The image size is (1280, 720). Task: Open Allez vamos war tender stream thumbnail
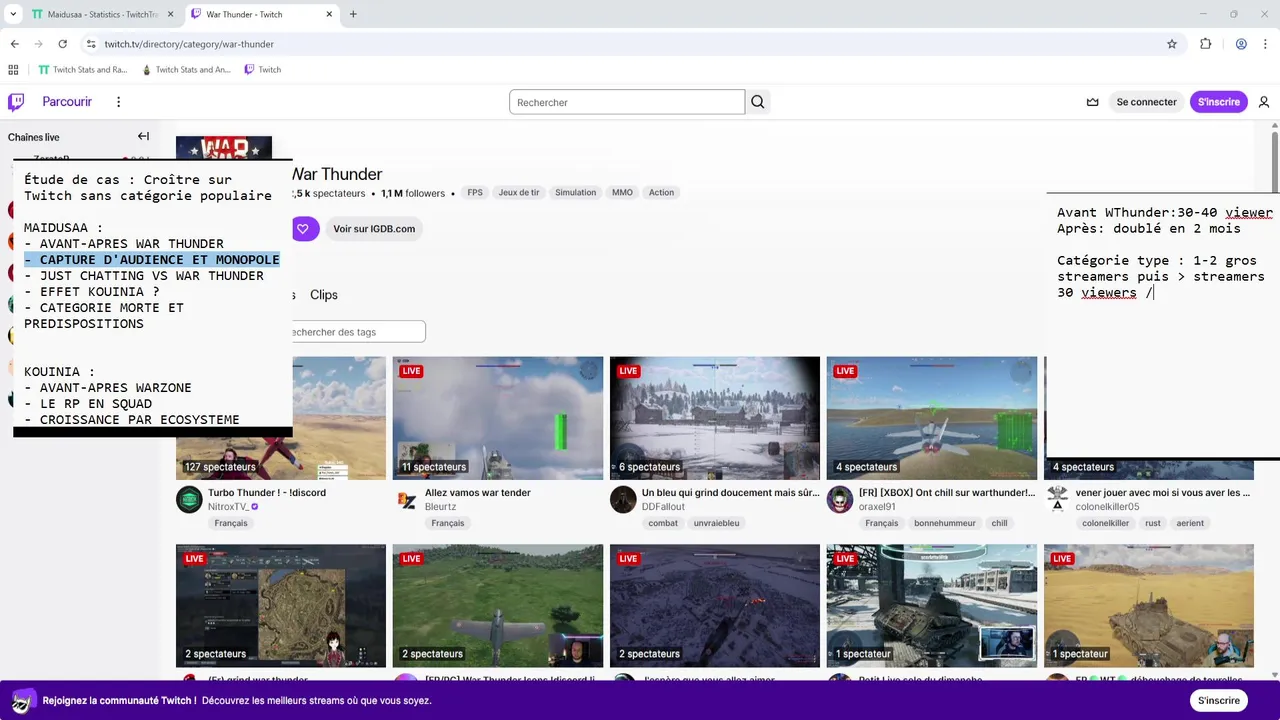(498, 418)
